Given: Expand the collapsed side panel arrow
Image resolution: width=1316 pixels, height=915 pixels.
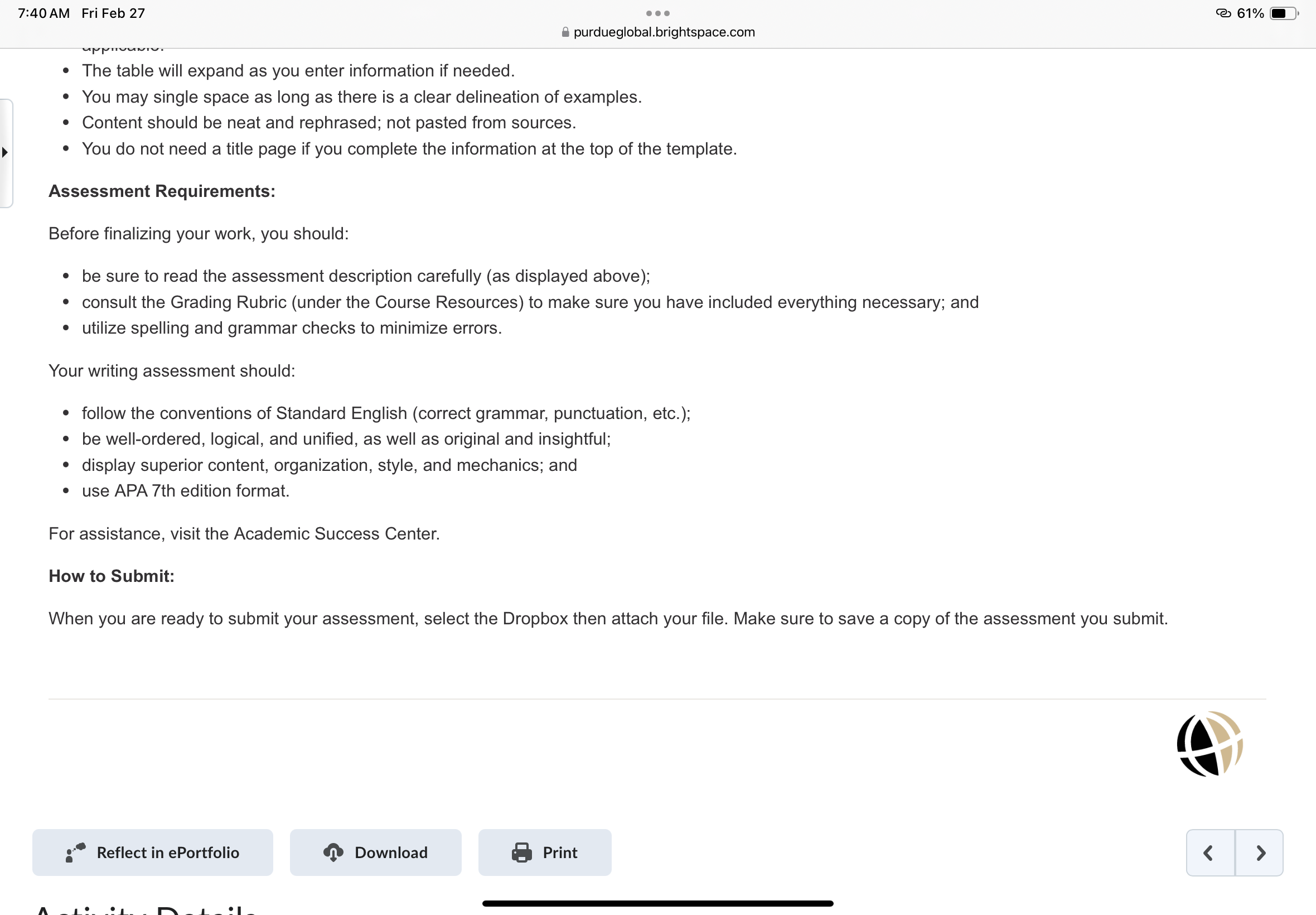Looking at the screenshot, I should 5,152.
